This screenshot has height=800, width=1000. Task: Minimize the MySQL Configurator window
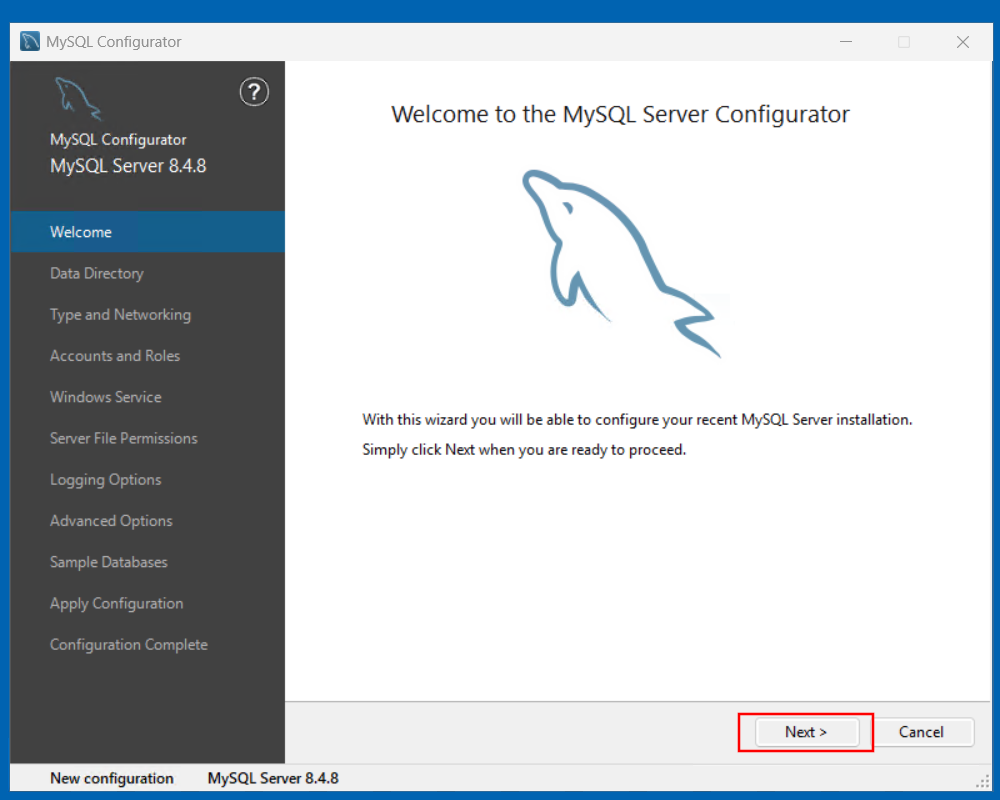(x=846, y=42)
